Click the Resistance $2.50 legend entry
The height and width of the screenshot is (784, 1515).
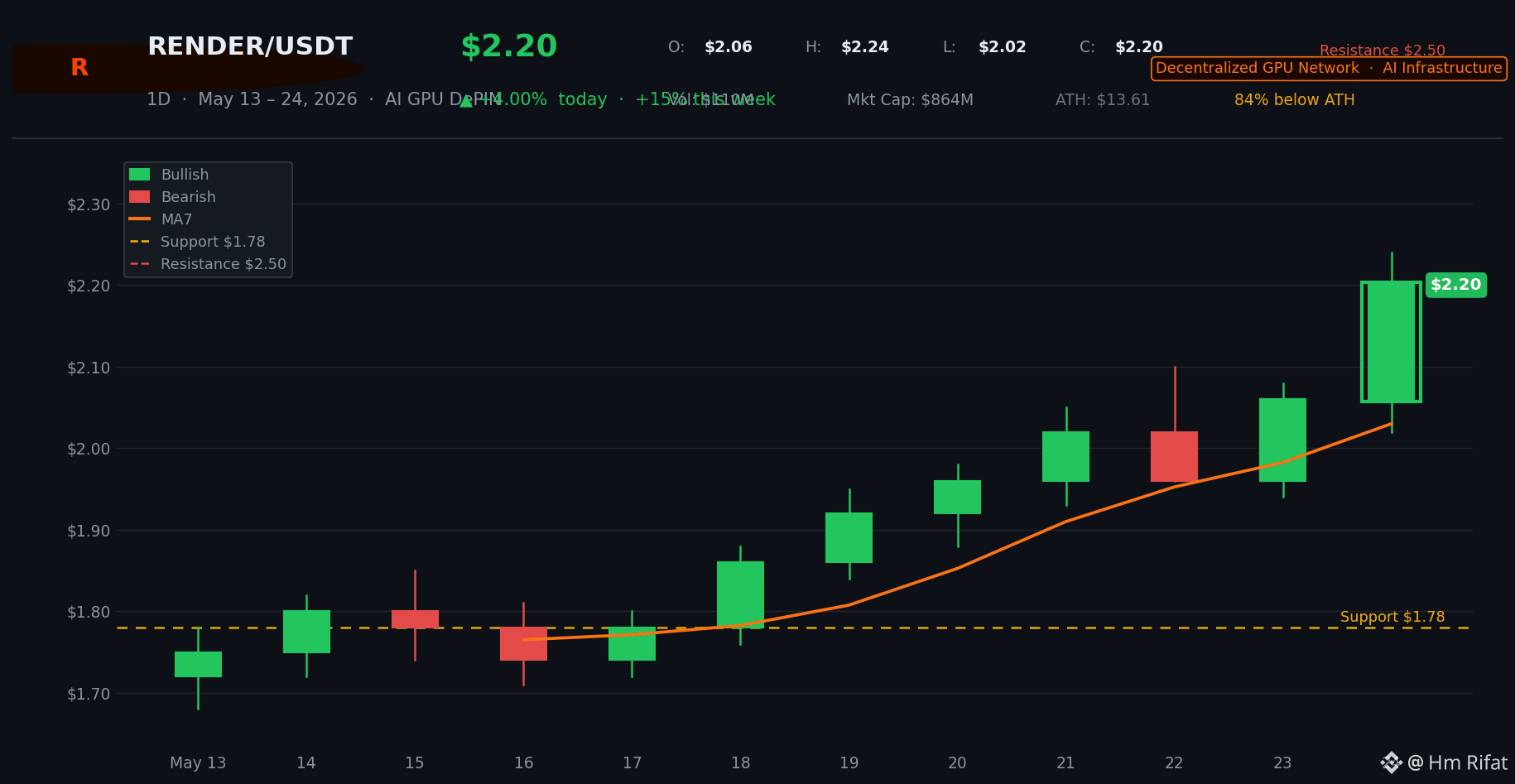coord(208,264)
